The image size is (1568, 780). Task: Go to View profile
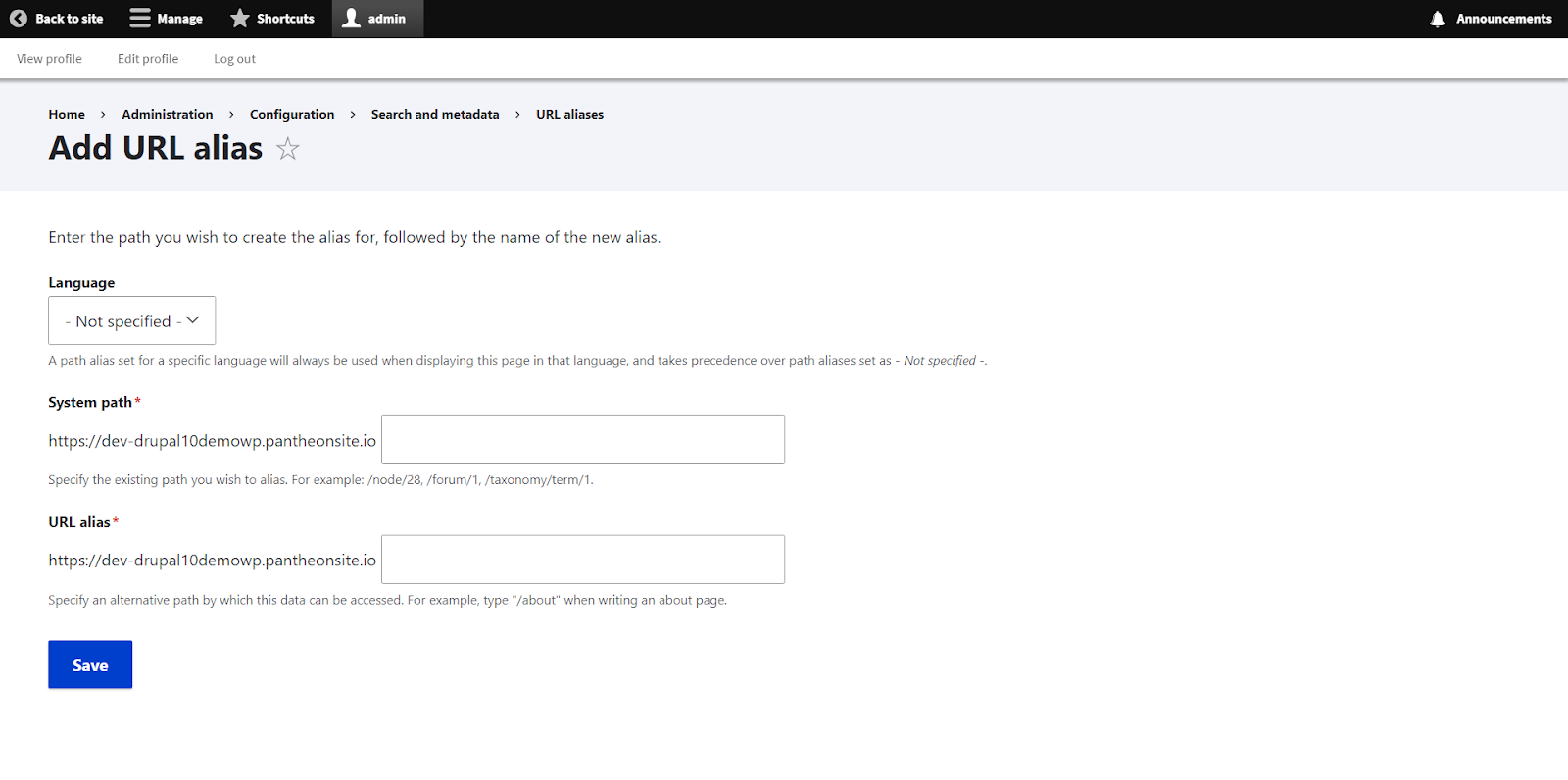point(49,59)
